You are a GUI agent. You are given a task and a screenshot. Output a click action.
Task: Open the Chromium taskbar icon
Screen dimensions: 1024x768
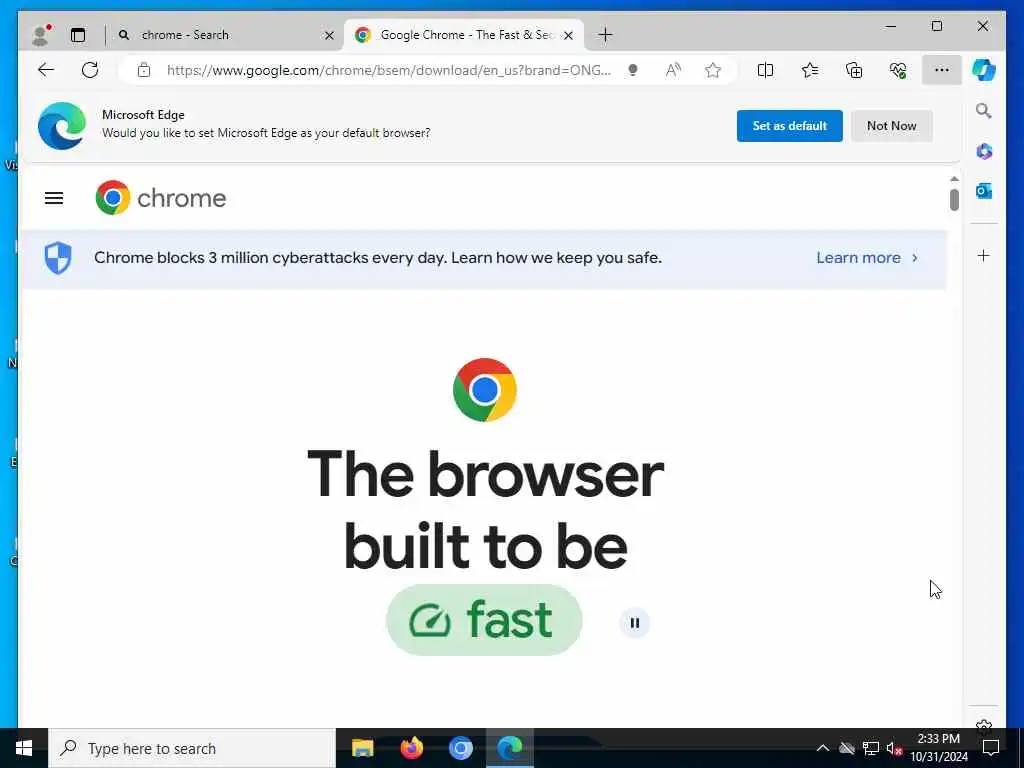[x=460, y=748]
